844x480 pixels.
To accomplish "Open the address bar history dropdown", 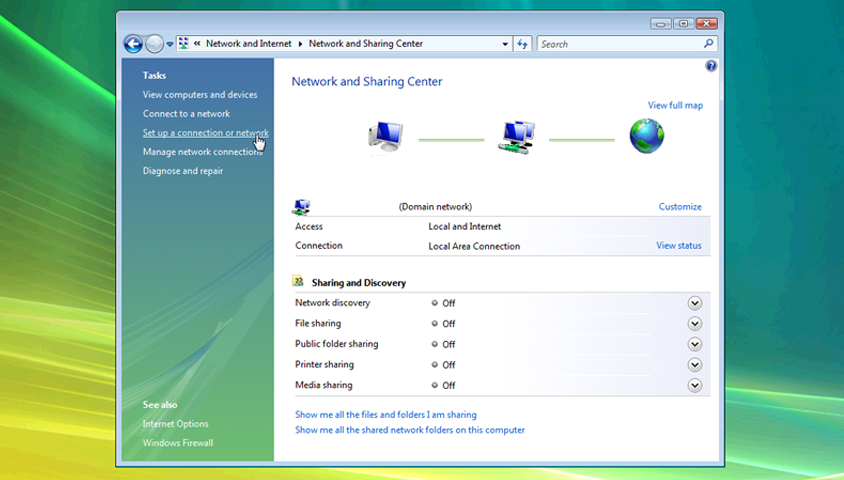I will [x=505, y=44].
